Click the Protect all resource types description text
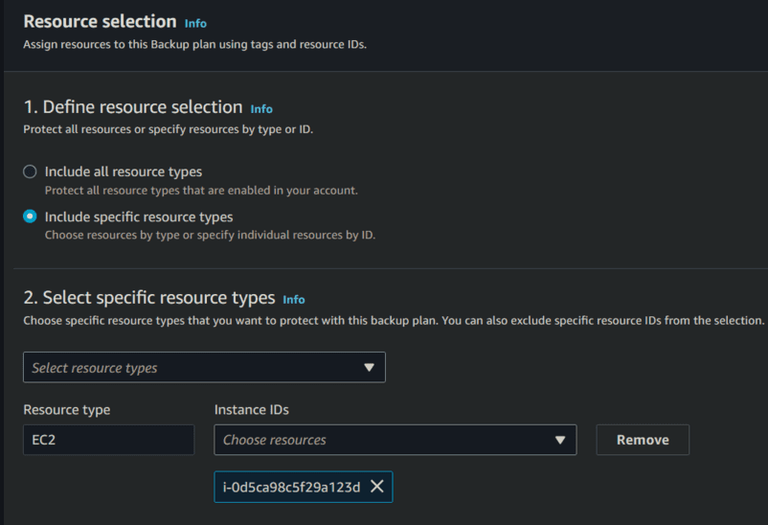Screen dimensions: 768x525 (201, 190)
